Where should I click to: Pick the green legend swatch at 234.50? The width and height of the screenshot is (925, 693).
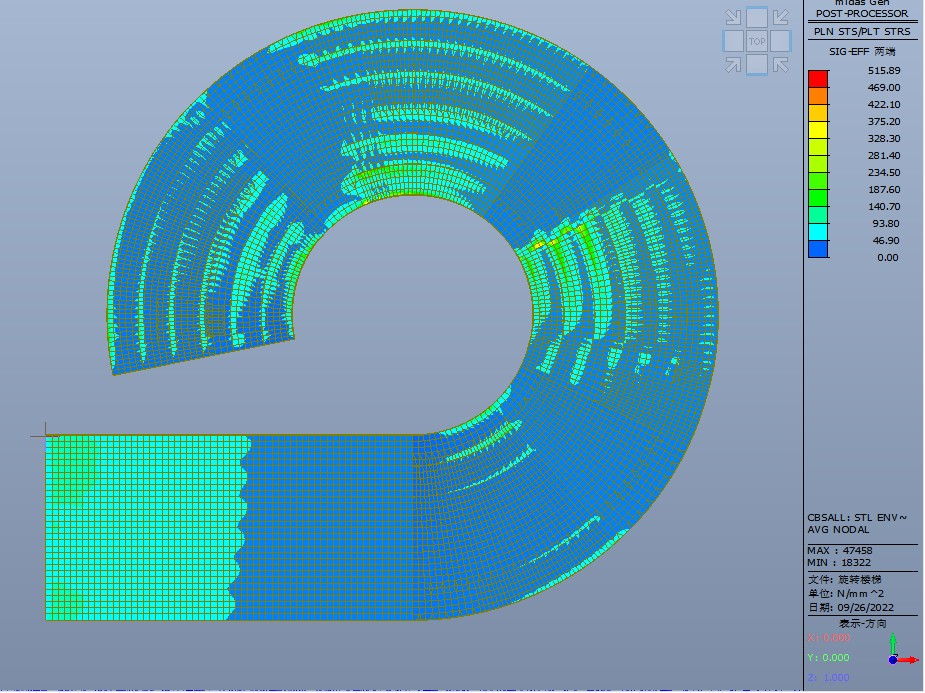(x=818, y=181)
